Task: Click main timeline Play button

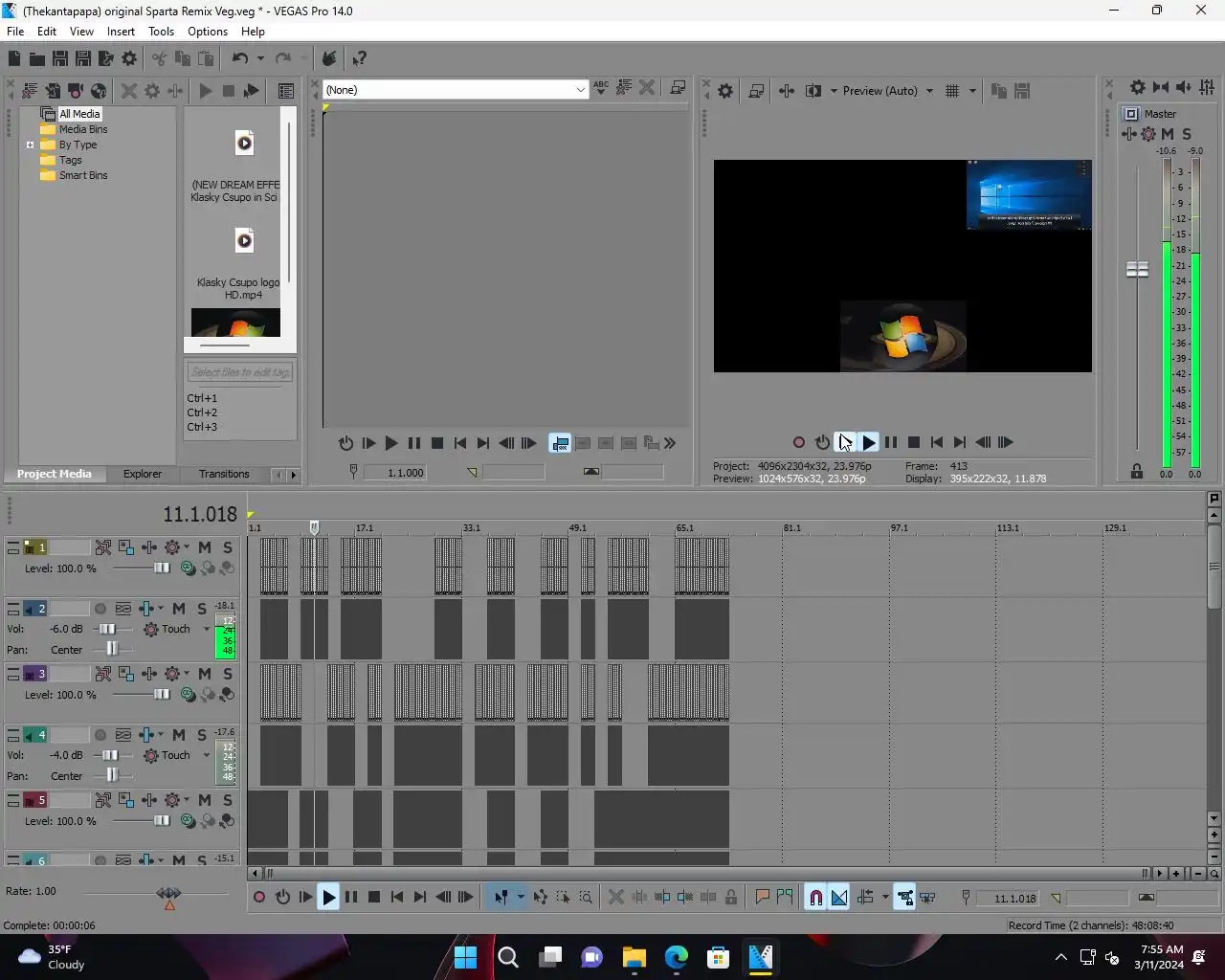Action: tap(328, 897)
